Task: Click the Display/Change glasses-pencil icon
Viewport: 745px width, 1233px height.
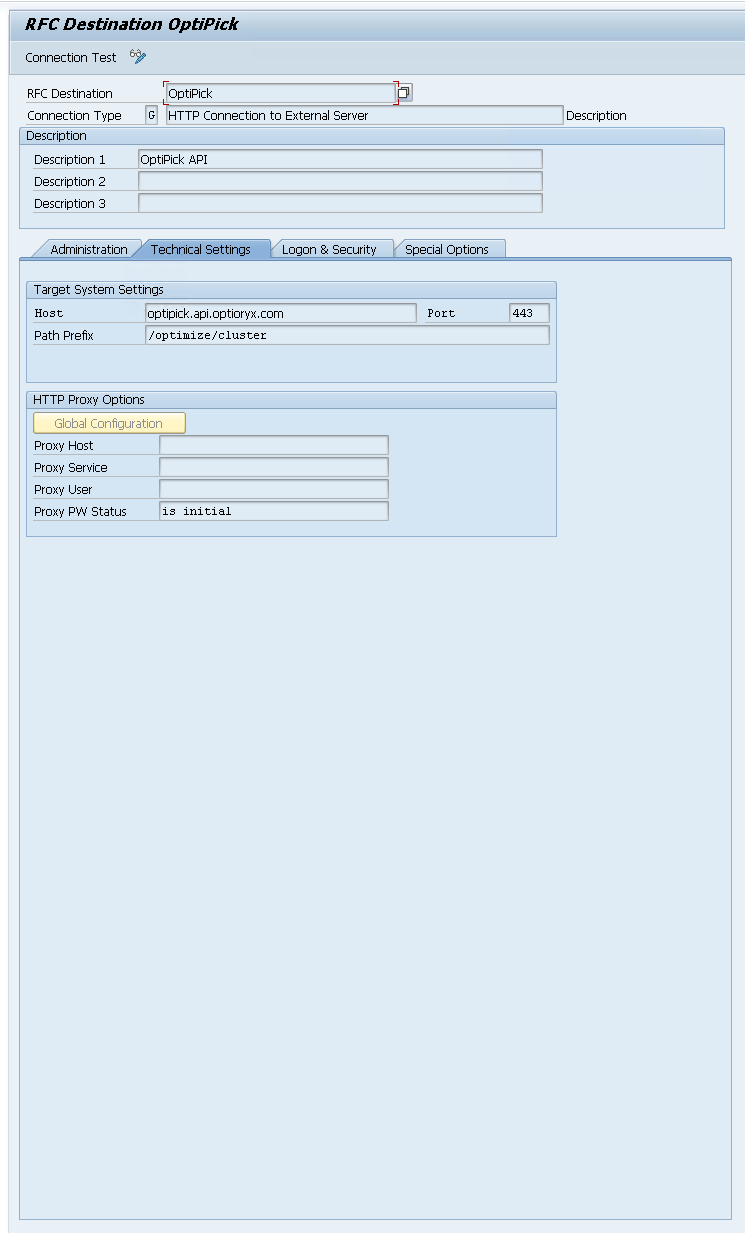Action: pos(138,57)
